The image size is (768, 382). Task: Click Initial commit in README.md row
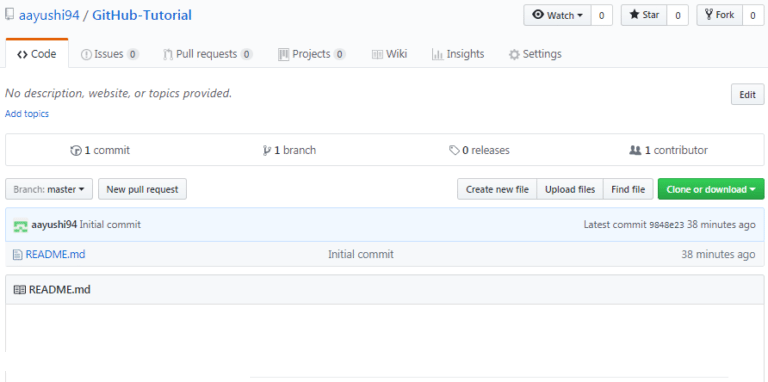coord(361,255)
